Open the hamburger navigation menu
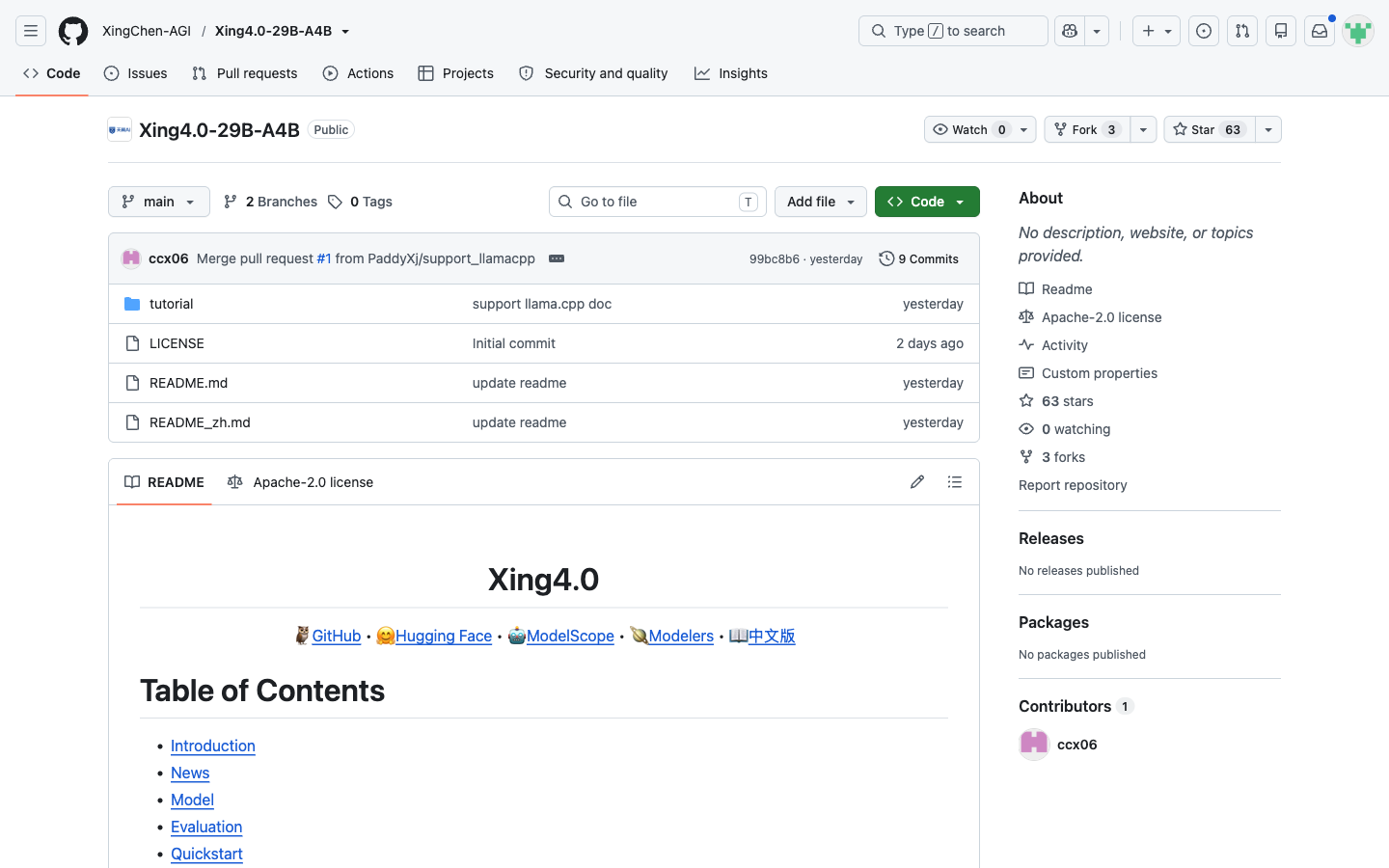 point(31,31)
